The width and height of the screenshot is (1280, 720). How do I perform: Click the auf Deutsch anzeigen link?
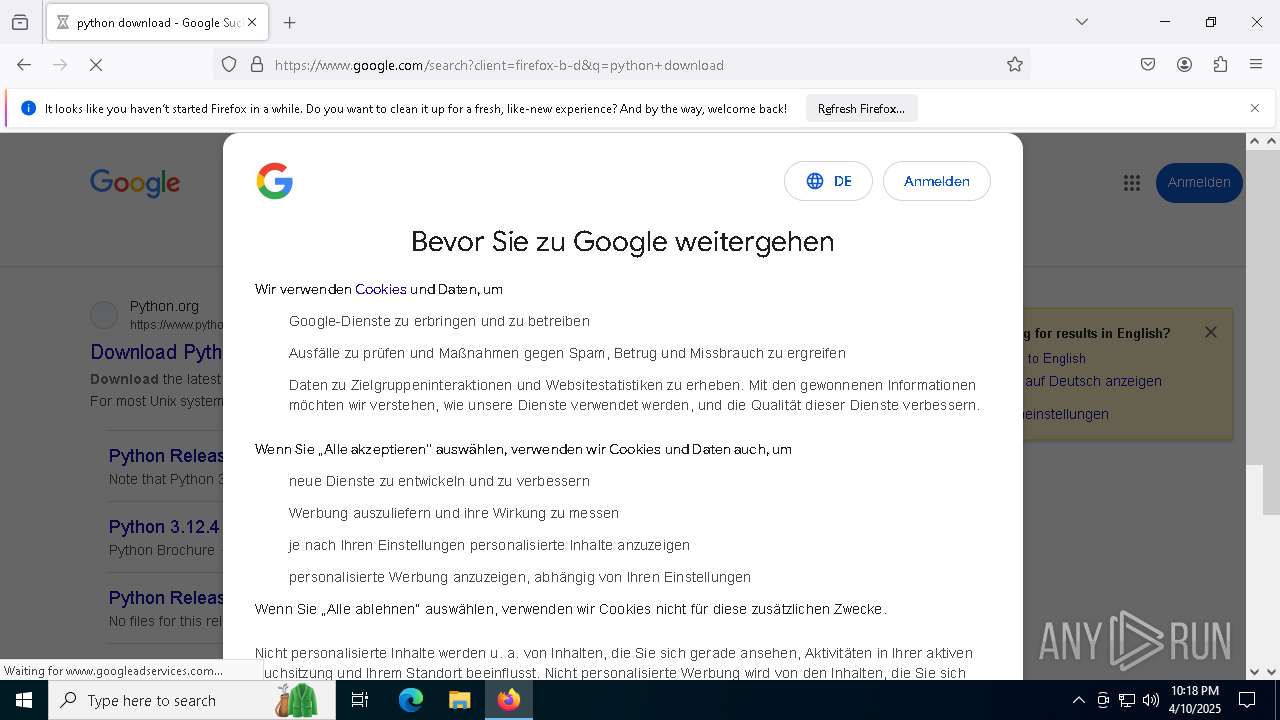[x=1093, y=381]
